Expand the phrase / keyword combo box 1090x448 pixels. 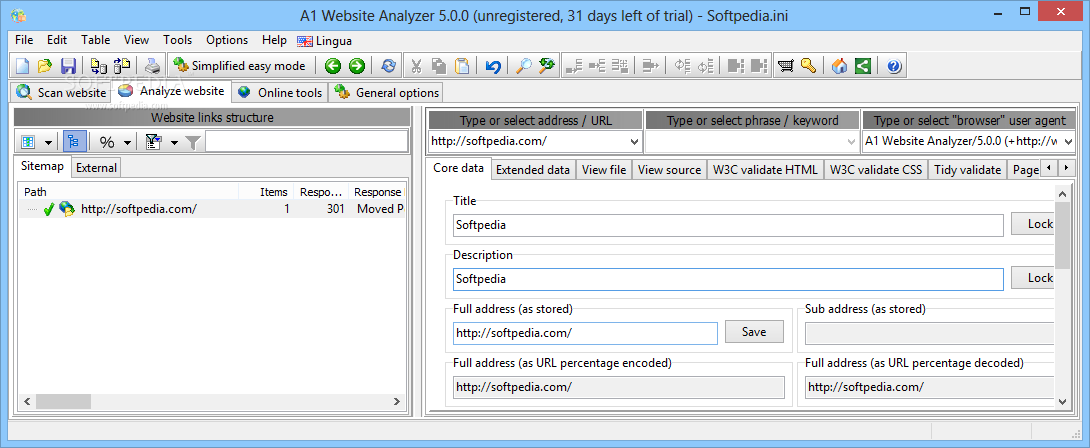851,141
